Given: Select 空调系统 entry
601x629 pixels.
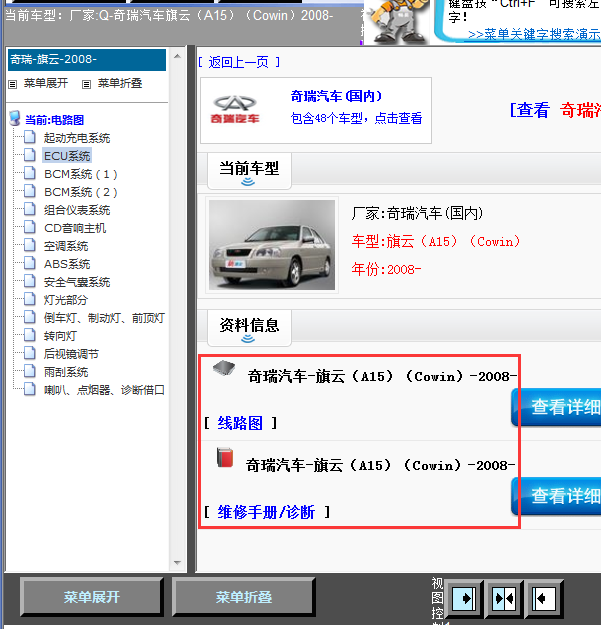Looking at the screenshot, I should [x=66, y=246].
